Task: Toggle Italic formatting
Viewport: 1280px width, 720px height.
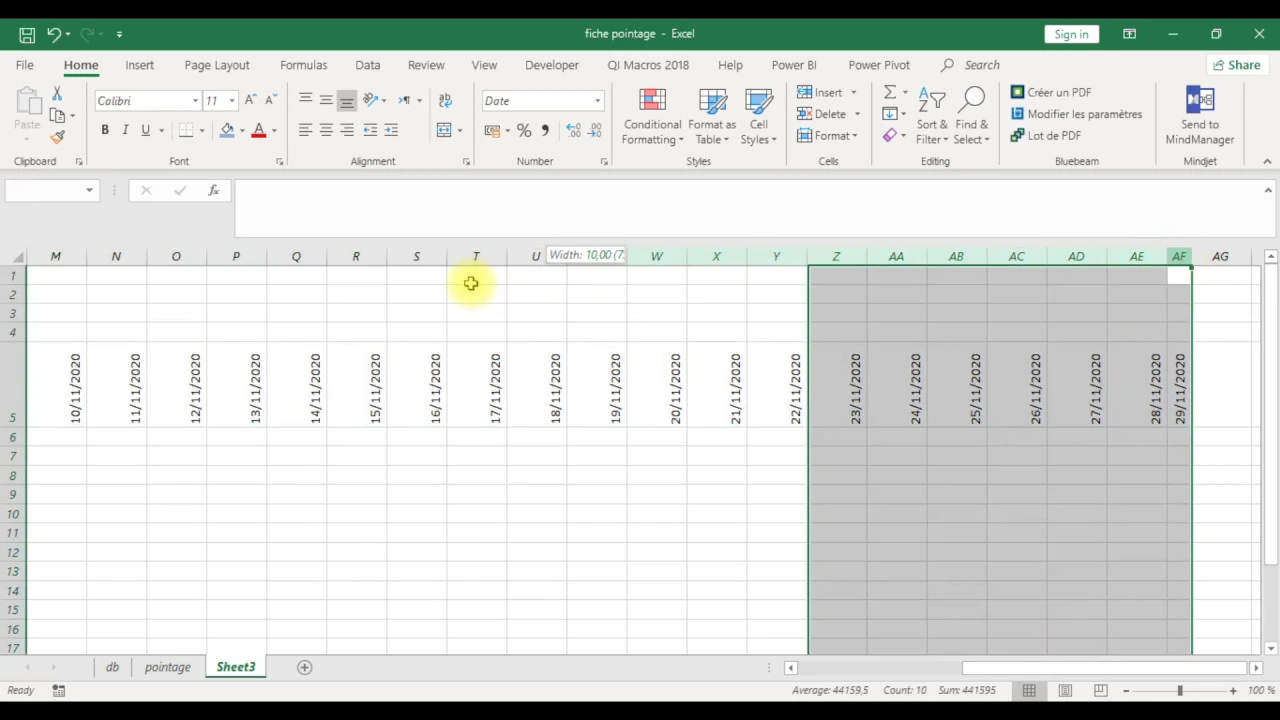Action: (x=125, y=130)
